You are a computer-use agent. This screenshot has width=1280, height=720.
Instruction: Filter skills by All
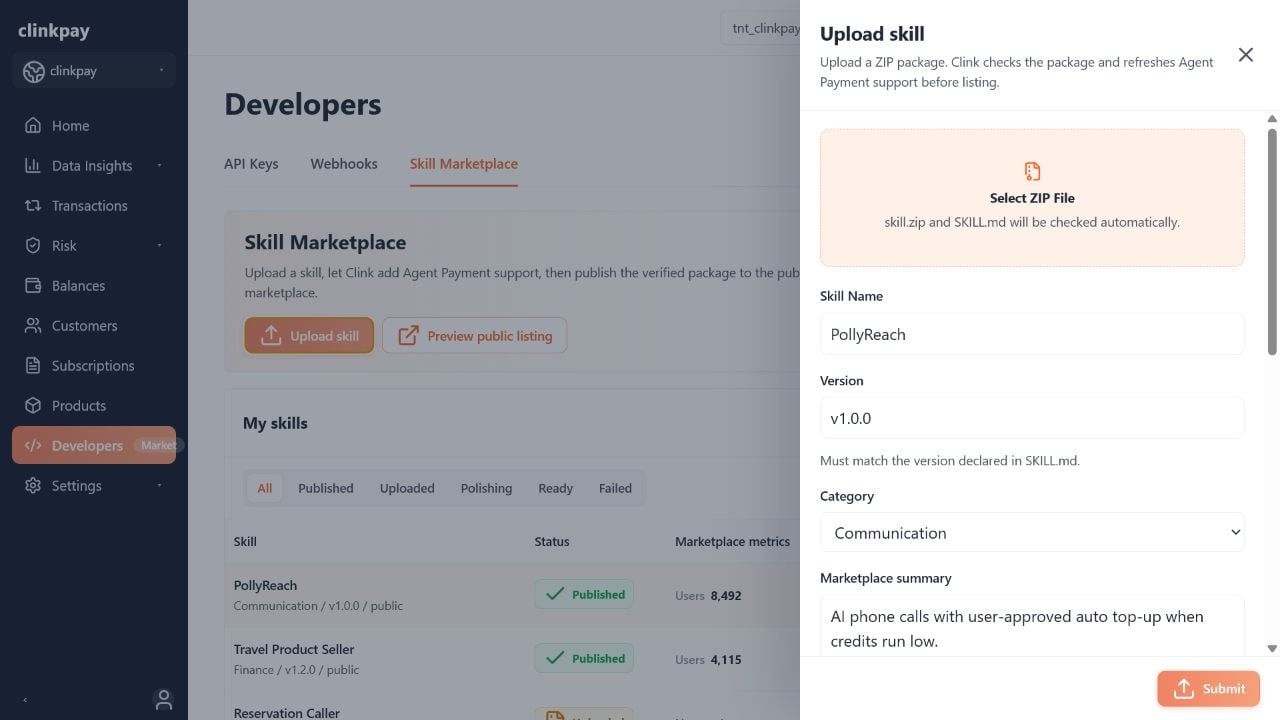264,488
